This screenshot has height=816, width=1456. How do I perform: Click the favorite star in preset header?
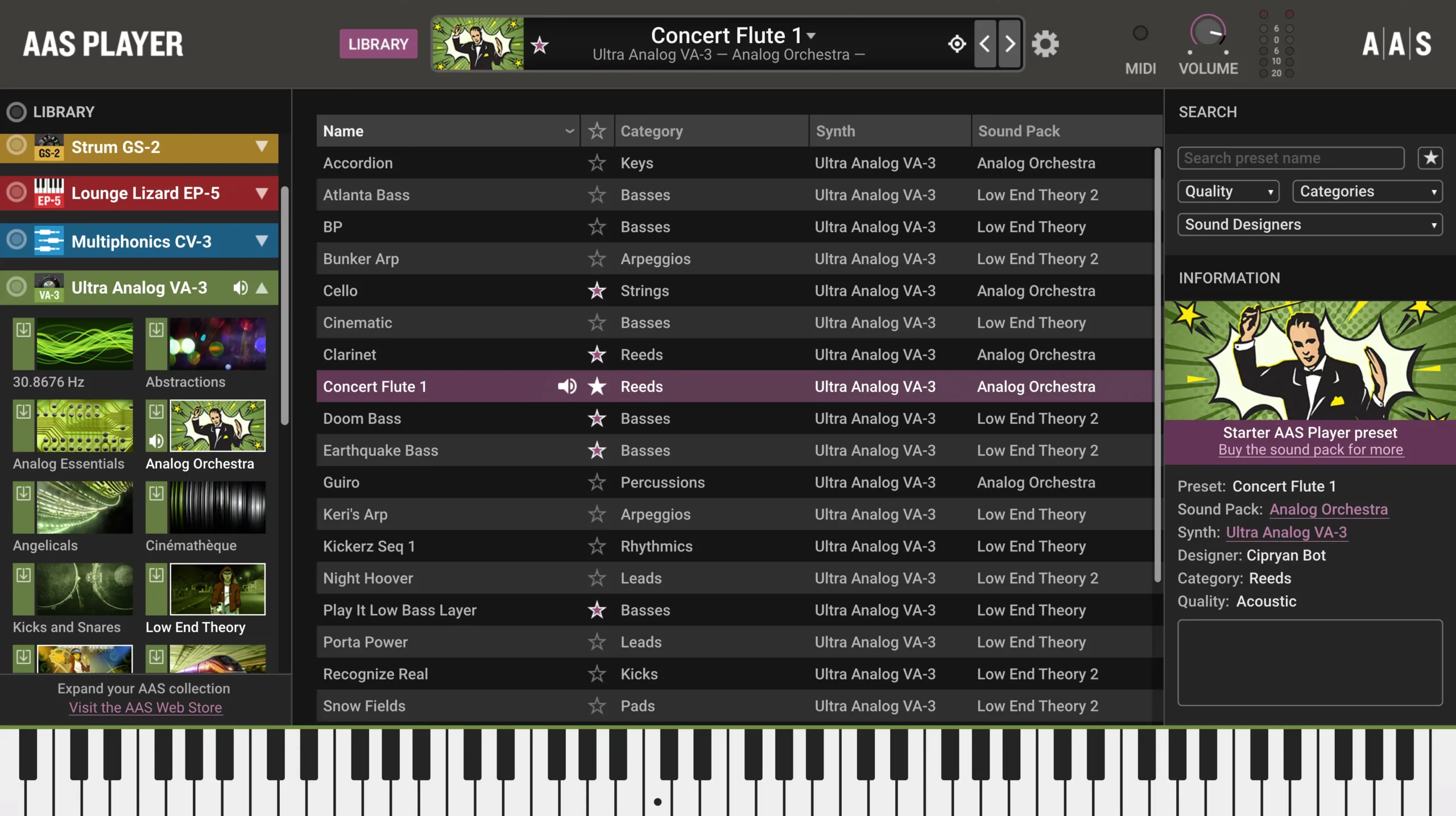539,44
